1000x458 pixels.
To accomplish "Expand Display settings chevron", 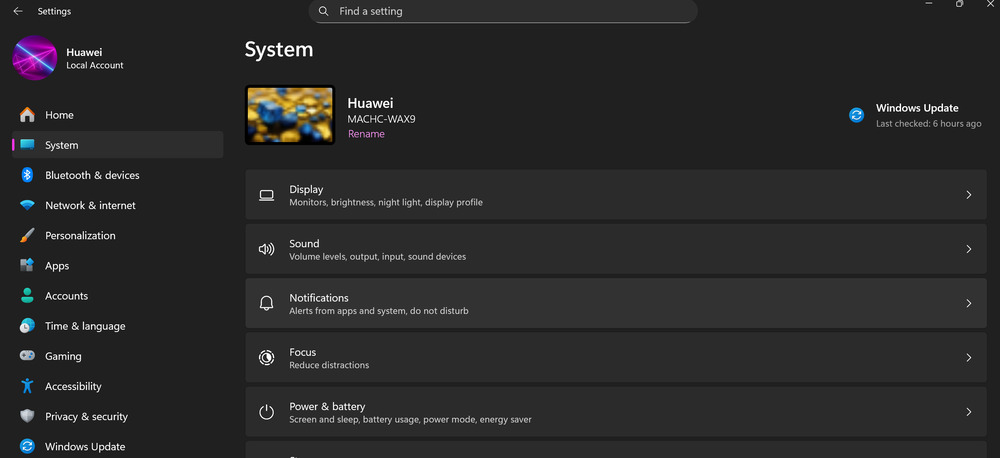I will [968, 195].
